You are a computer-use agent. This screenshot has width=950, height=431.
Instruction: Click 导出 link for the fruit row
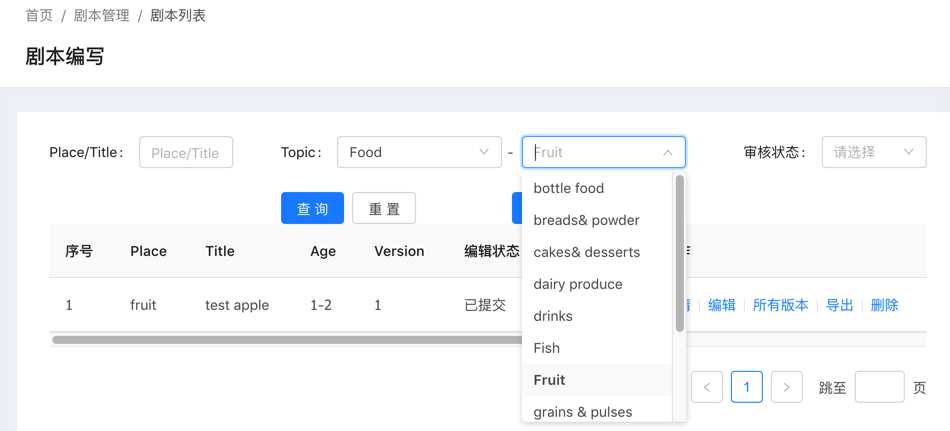840,305
